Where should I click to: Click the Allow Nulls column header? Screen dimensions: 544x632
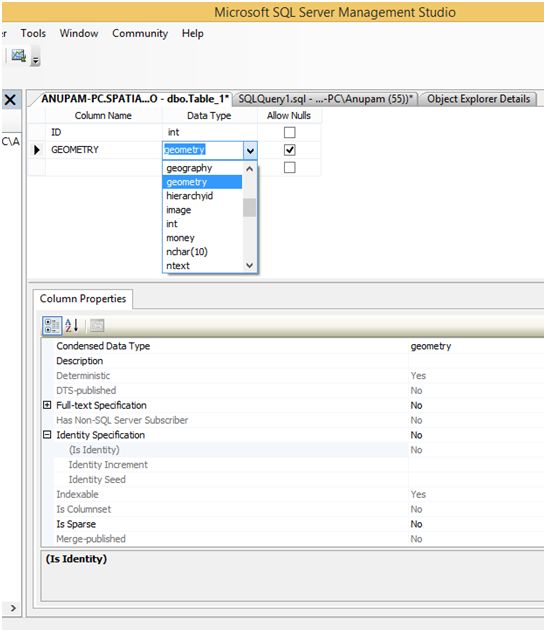click(289, 116)
